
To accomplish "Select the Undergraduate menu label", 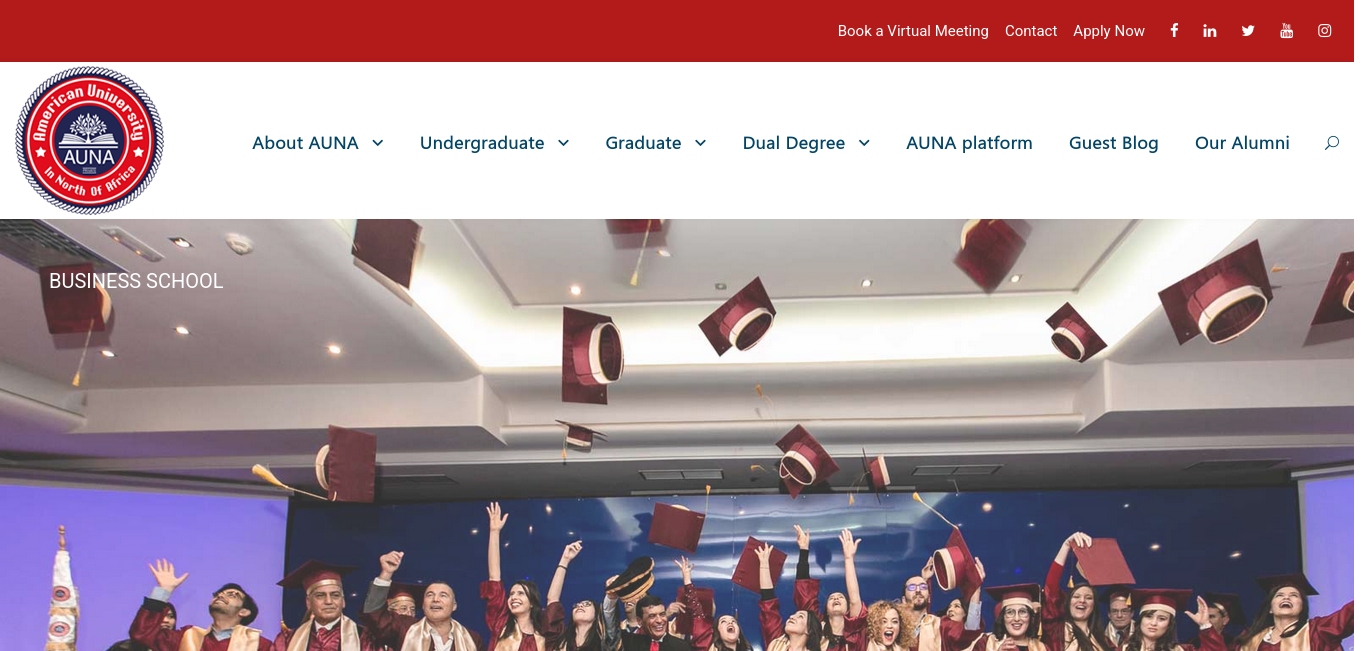I will pos(482,143).
